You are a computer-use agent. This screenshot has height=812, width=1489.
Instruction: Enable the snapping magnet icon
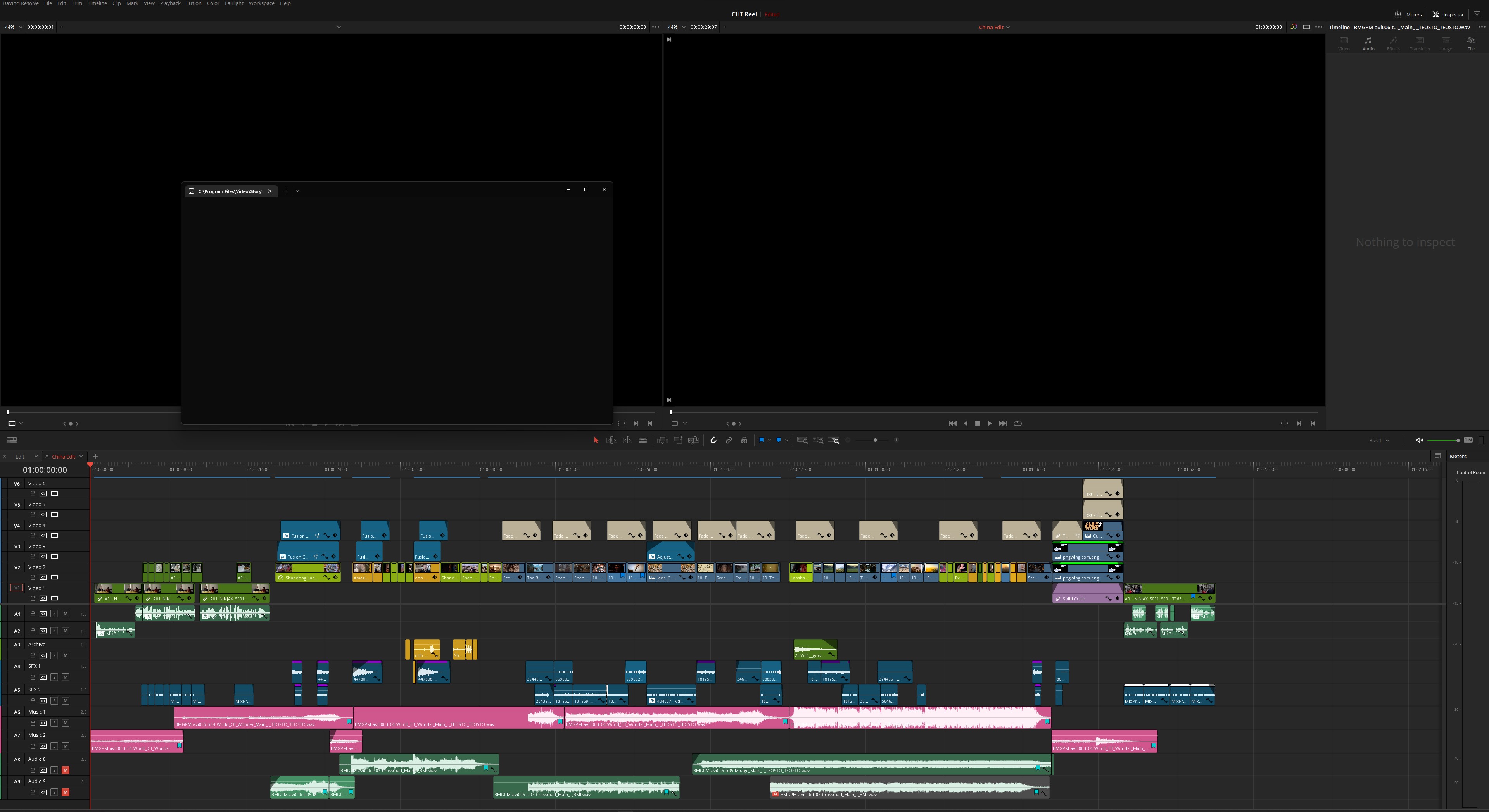(x=714, y=440)
